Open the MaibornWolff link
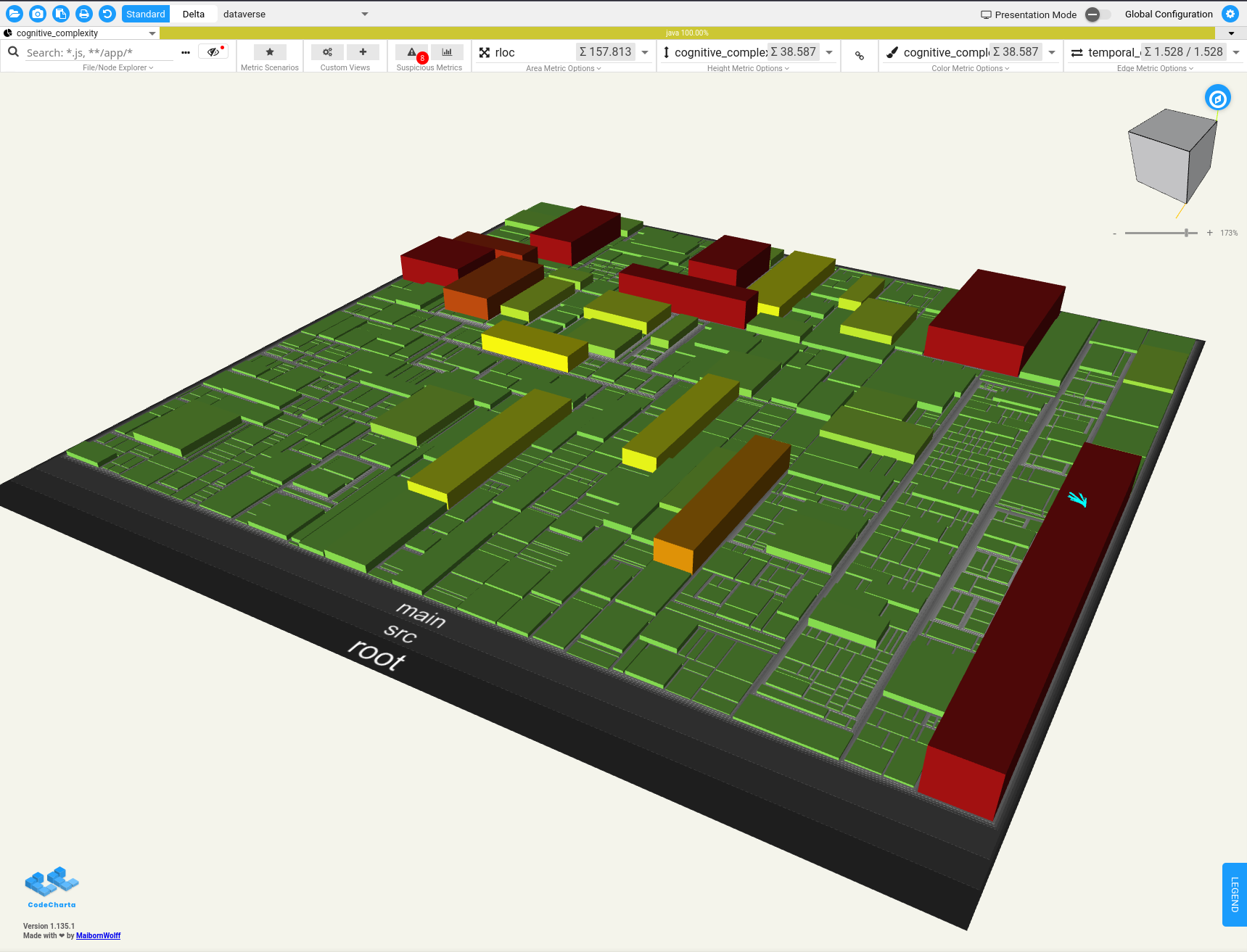Screen dimensions: 1247x952 (x=98, y=935)
